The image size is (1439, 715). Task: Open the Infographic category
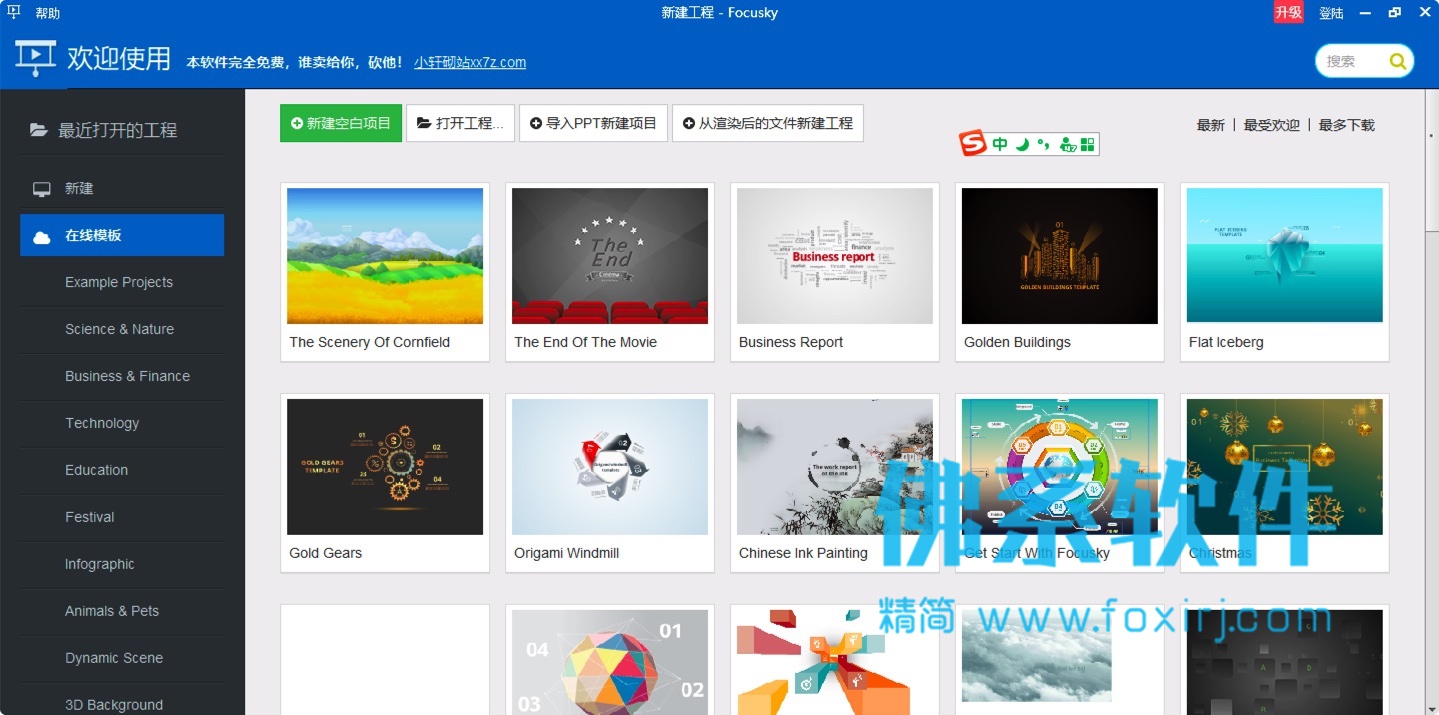(x=99, y=564)
